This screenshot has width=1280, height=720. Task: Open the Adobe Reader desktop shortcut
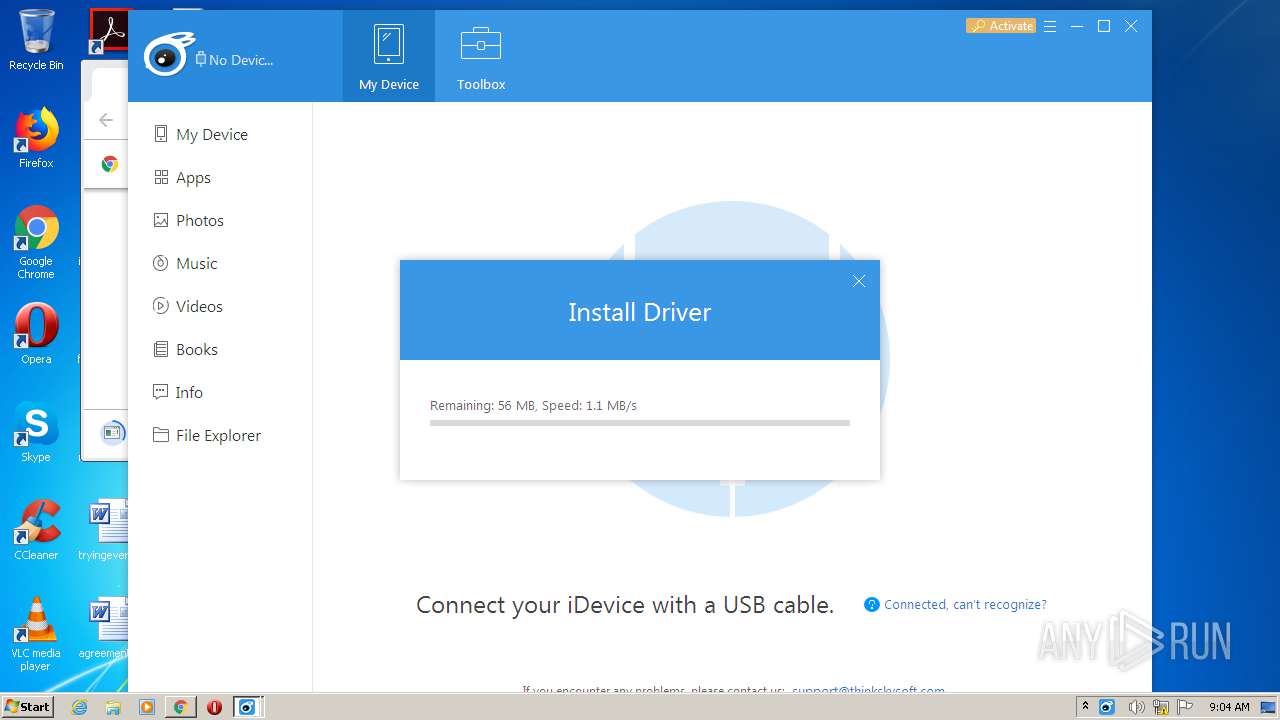108,32
